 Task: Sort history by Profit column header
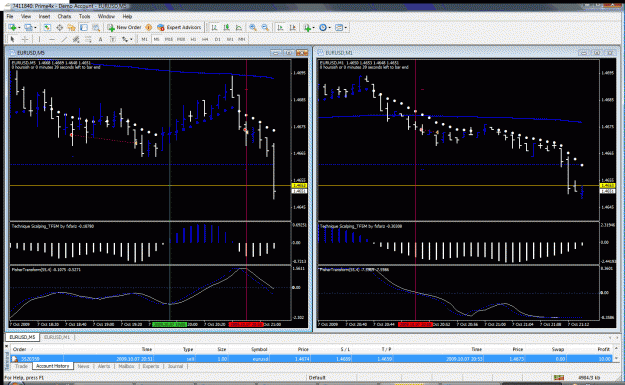(x=603, y=349)
